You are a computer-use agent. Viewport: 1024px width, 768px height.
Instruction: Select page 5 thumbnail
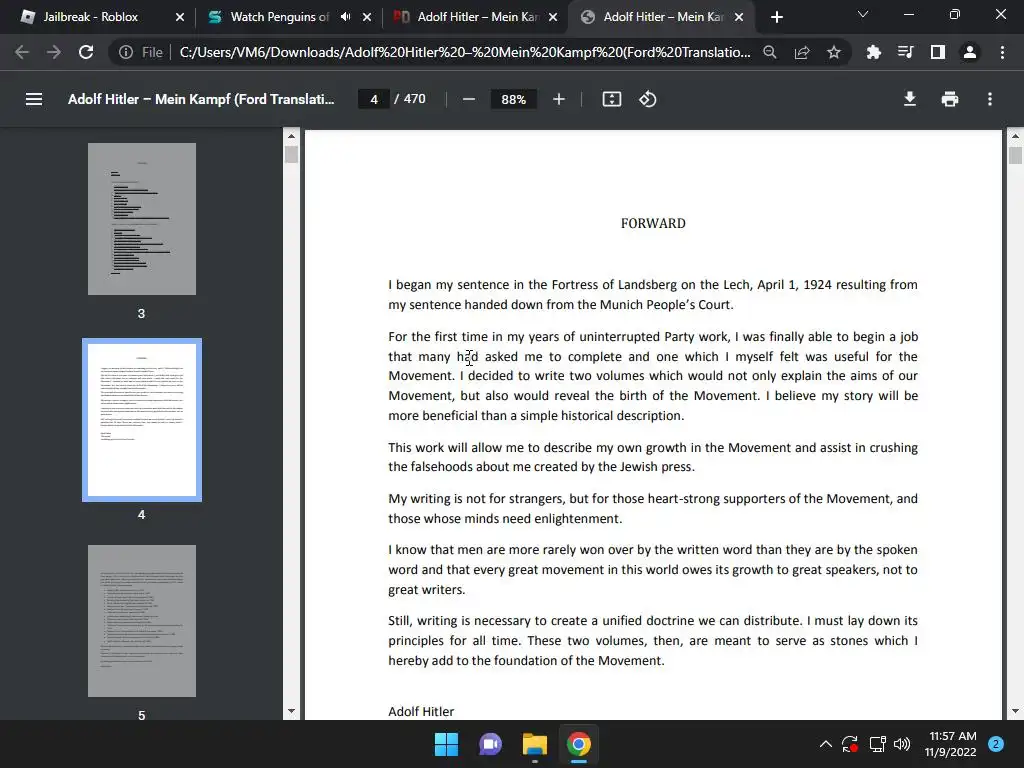click(x=142, y=621)
